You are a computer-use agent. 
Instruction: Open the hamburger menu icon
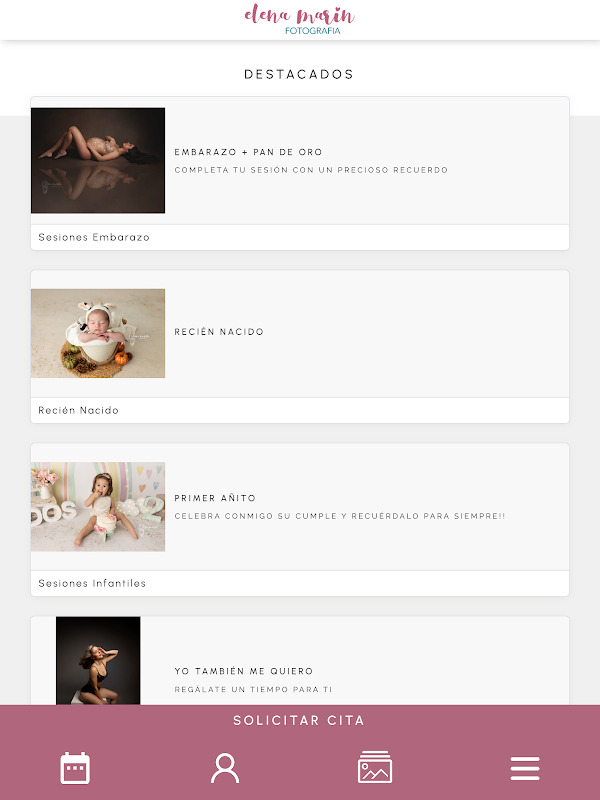pos(525,768)
